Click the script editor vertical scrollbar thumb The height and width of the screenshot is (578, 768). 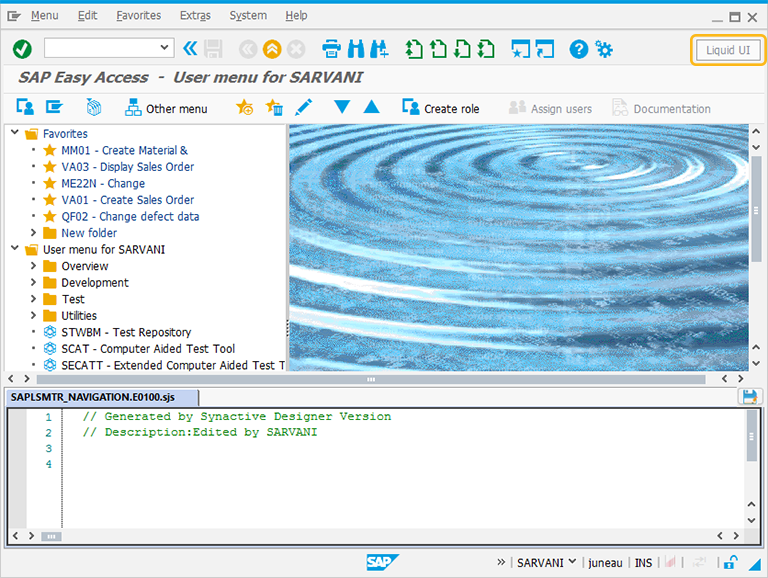[x=751, y=436]
